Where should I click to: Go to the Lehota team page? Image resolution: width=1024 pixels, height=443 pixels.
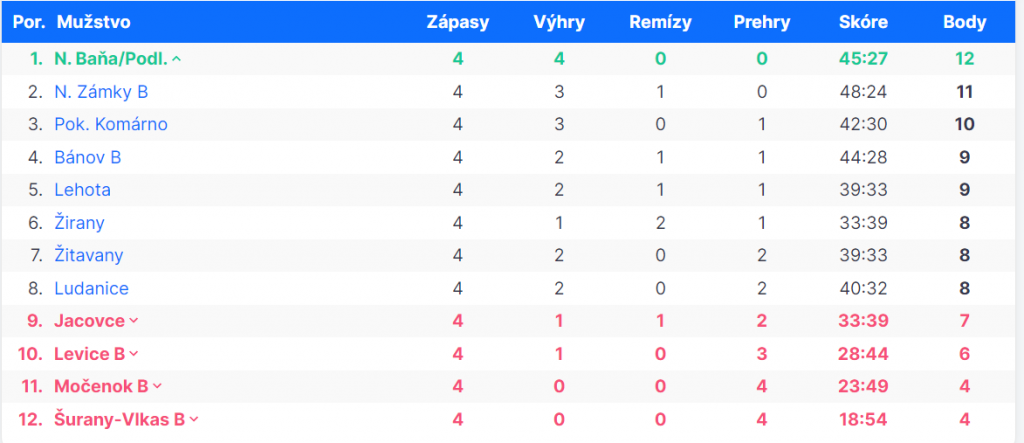point(82,190)
